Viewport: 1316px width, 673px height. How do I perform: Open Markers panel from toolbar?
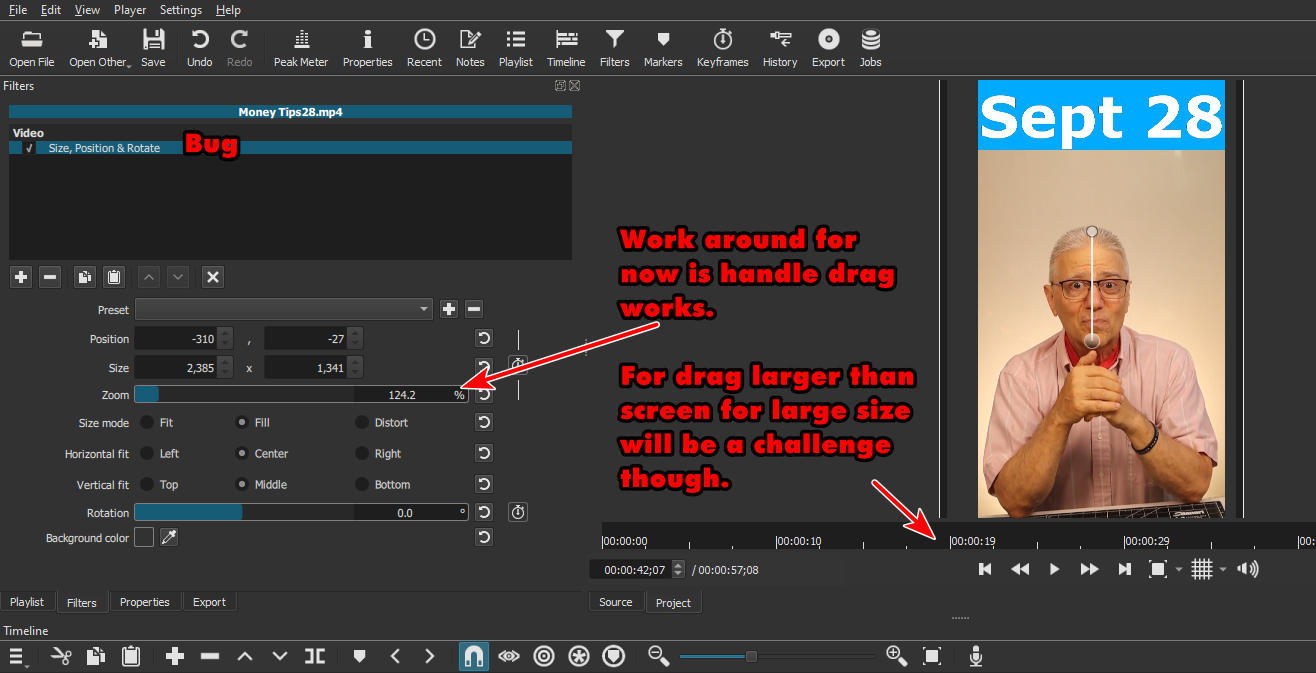[662, 47]
